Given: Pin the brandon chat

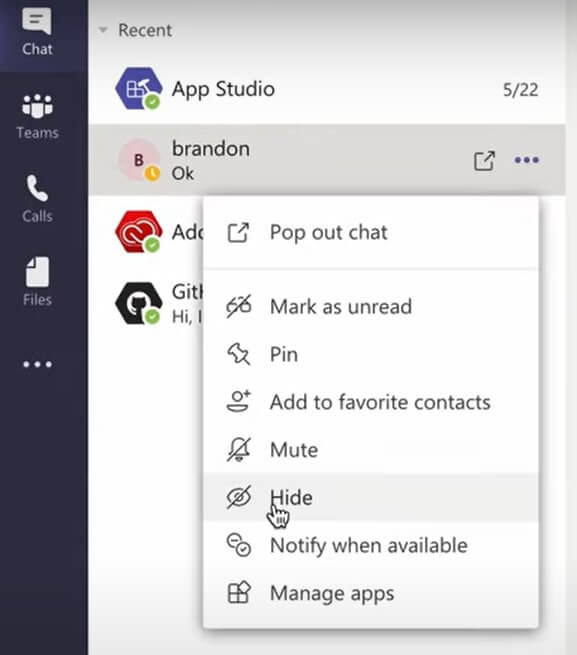Looking at the screenshot, I should [371, 354].
